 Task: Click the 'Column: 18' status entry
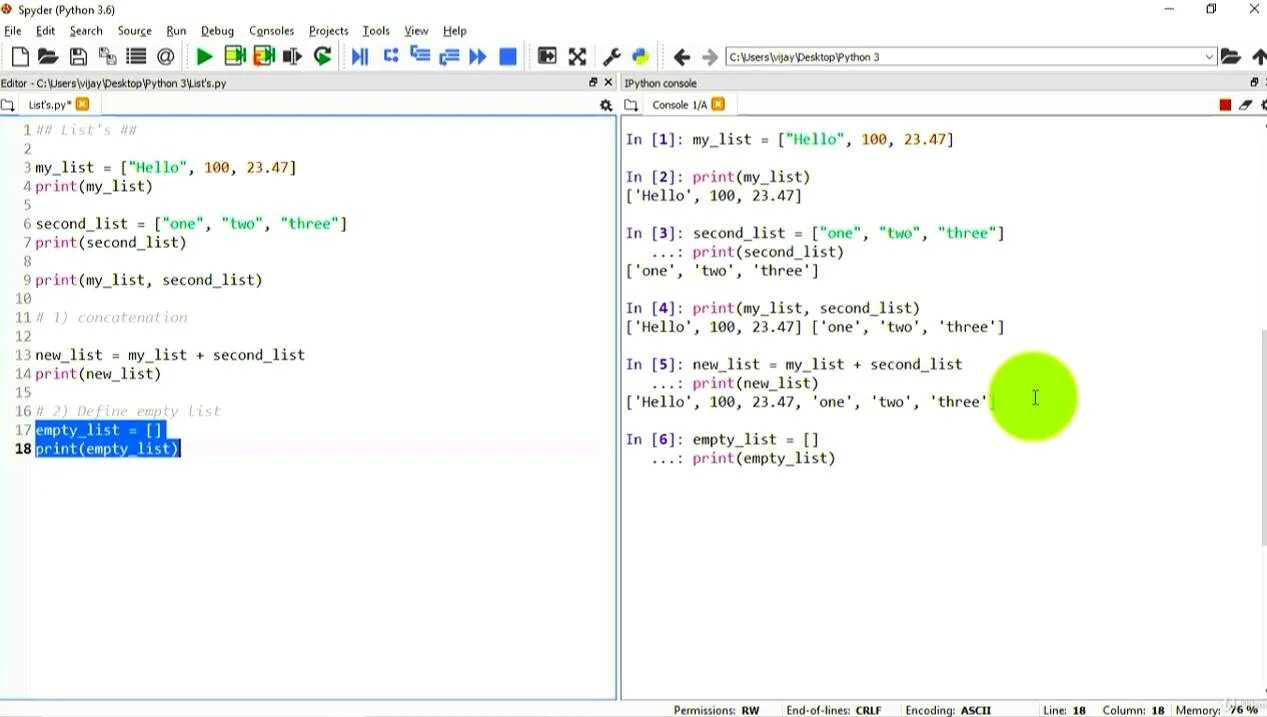tap(1133, 710)
